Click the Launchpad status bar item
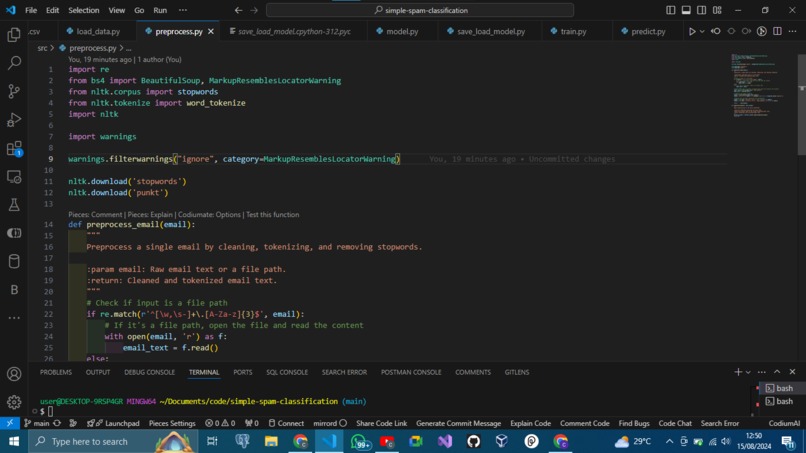Viewport: 806px width, 453px height. pos(113,423)
